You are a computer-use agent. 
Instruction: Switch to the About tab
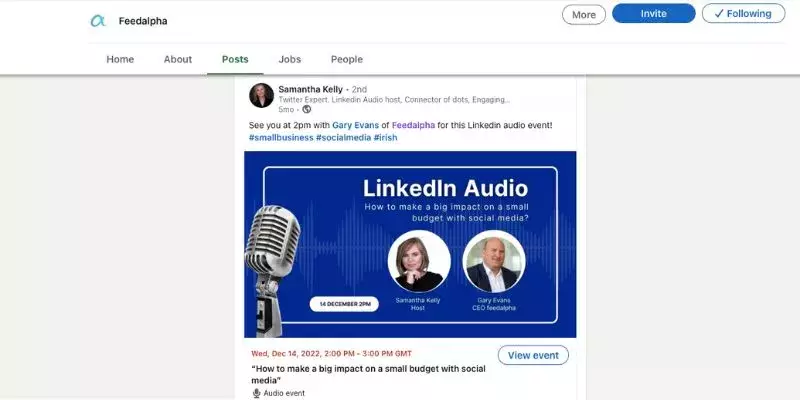tap(178, 59)
